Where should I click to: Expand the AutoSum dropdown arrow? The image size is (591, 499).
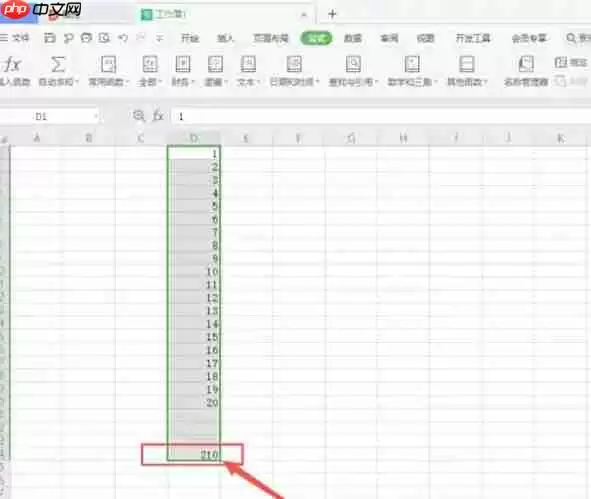77,82
